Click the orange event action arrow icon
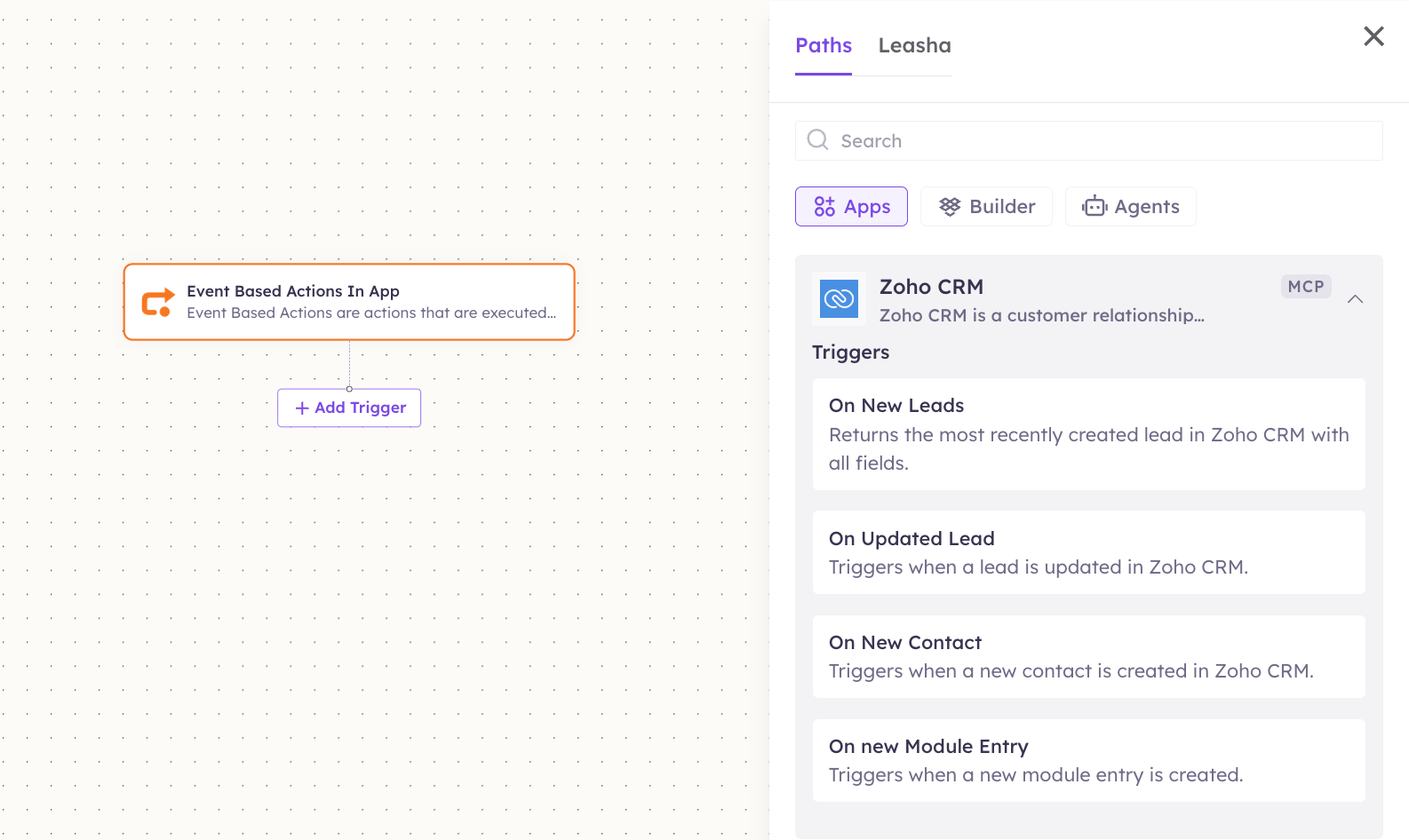The image size is (1409, 840). point(158,302)
